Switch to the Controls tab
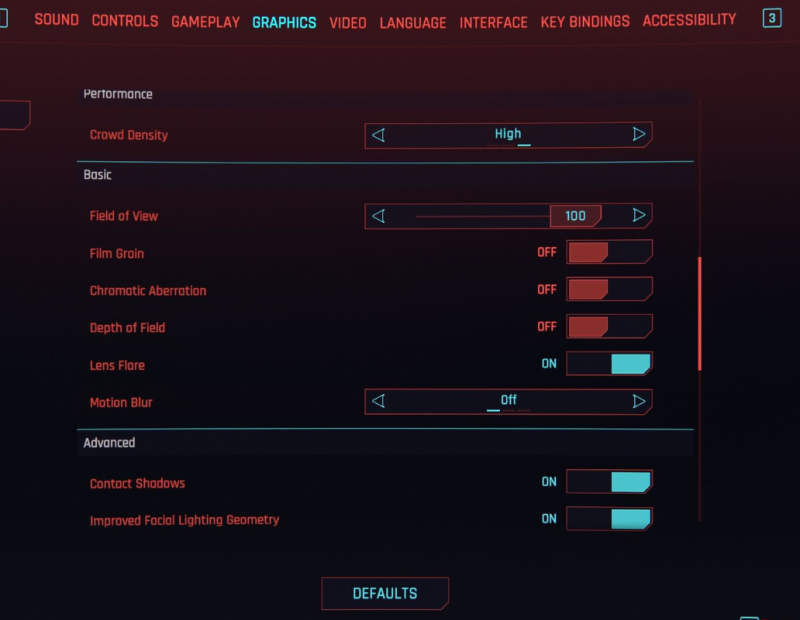This screenshot has width=800, height=620. click(x=125, y=21)
